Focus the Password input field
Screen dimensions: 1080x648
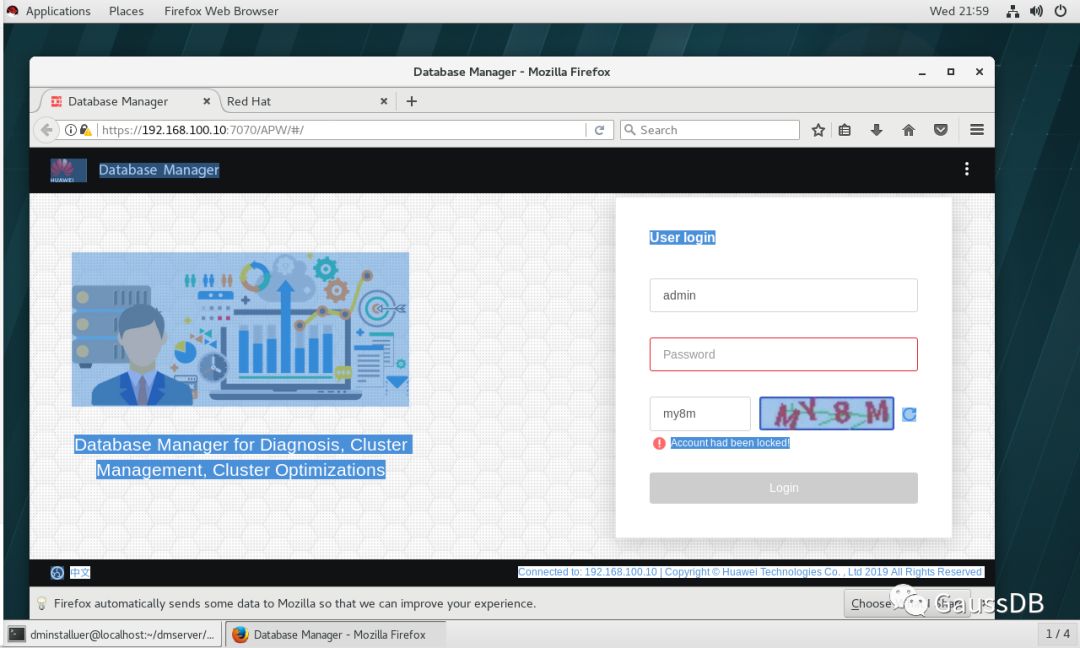[783, 354]
